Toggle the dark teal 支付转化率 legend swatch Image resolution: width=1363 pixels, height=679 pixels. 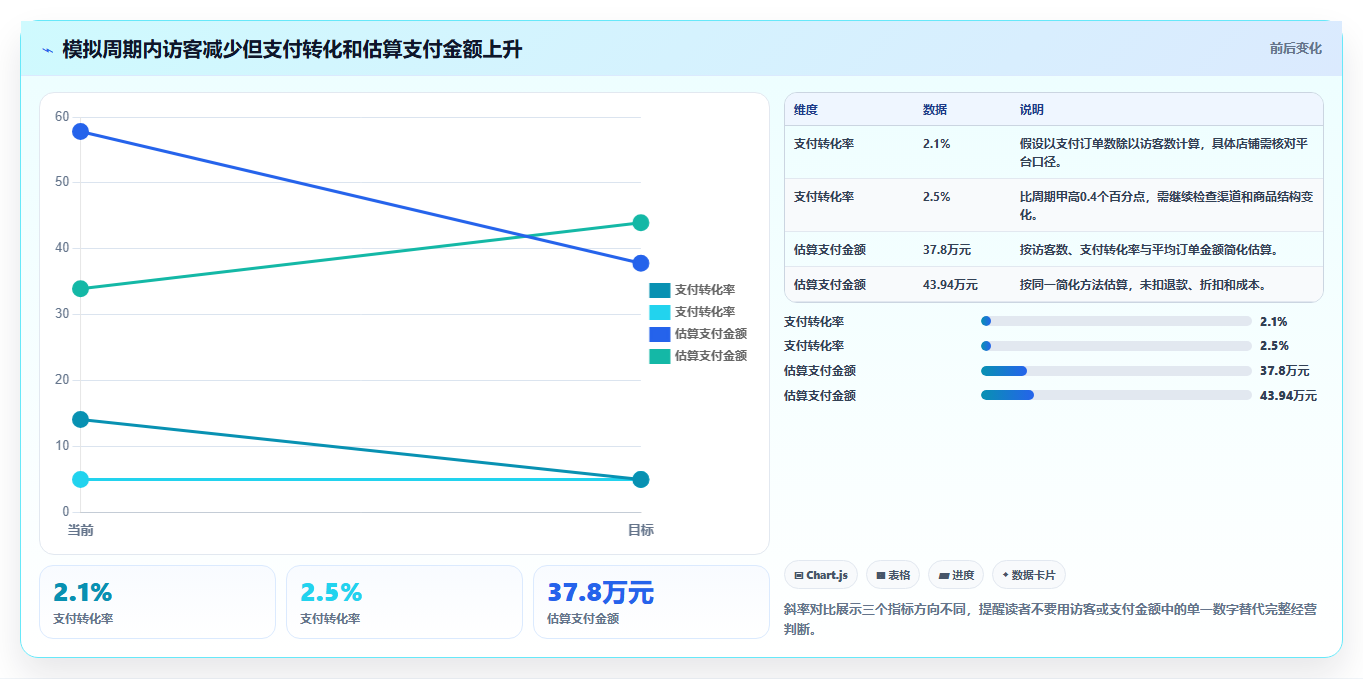[660, 290]
